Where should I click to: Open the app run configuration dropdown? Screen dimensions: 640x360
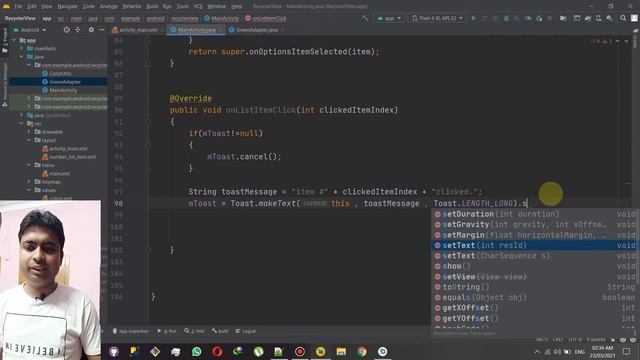pos(389,18)
